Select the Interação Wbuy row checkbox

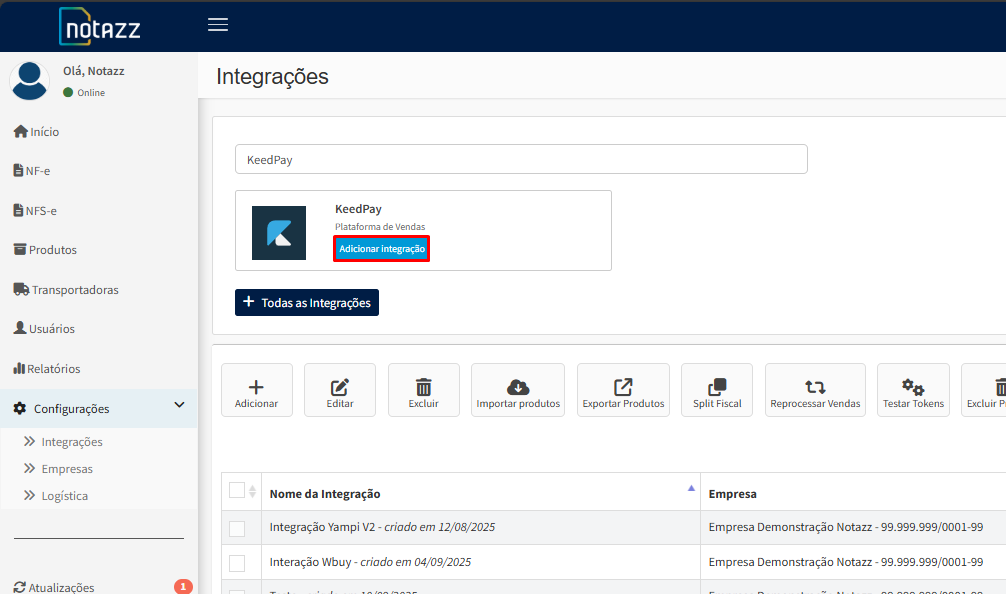pos(237,562)
